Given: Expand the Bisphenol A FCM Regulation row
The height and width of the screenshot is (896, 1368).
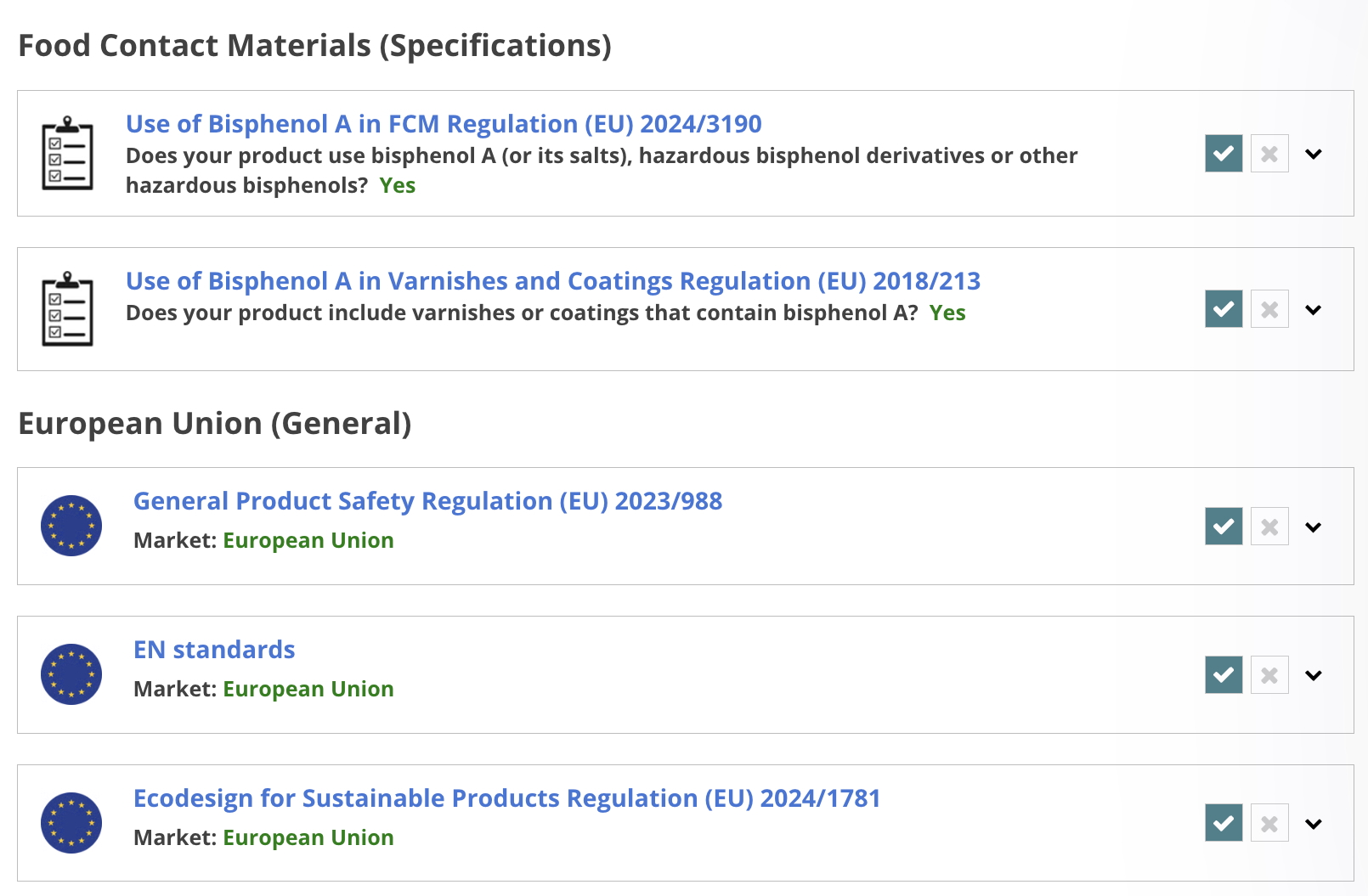Looking at the screenshot, I should [1314, 155].
